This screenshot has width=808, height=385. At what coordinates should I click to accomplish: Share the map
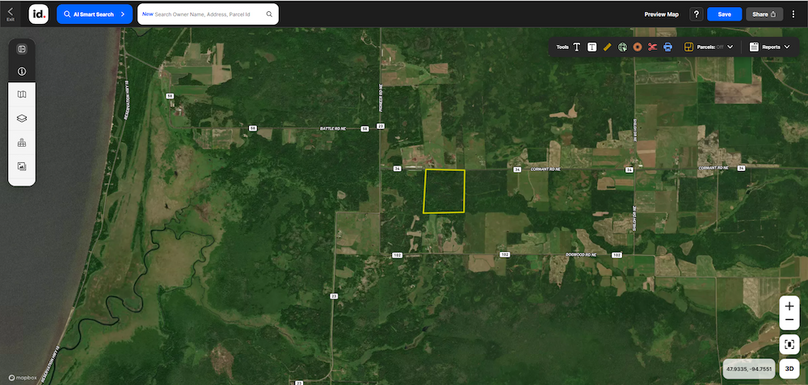764,14
